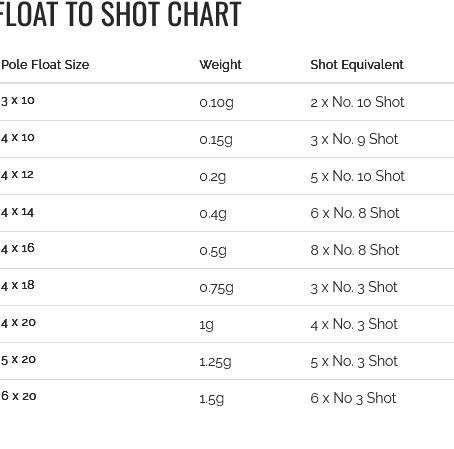Click the 2 x No. 10 Shot cell
The width and height of the screenshot is (454, 449).
coord(357,102)
